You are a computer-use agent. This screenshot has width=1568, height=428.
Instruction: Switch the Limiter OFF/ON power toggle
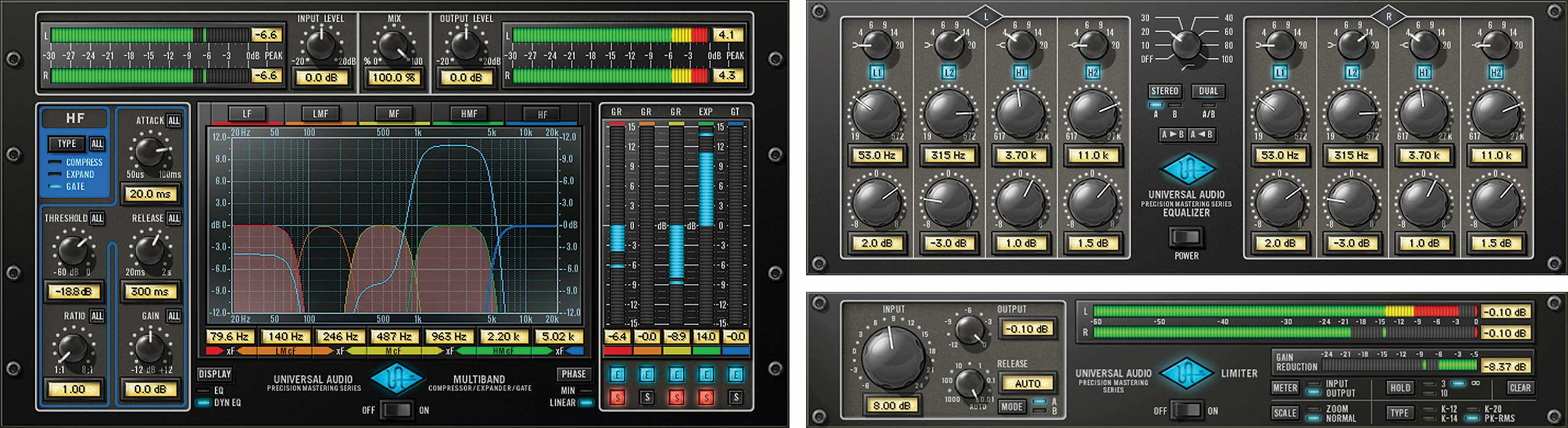coord(1186,410)
